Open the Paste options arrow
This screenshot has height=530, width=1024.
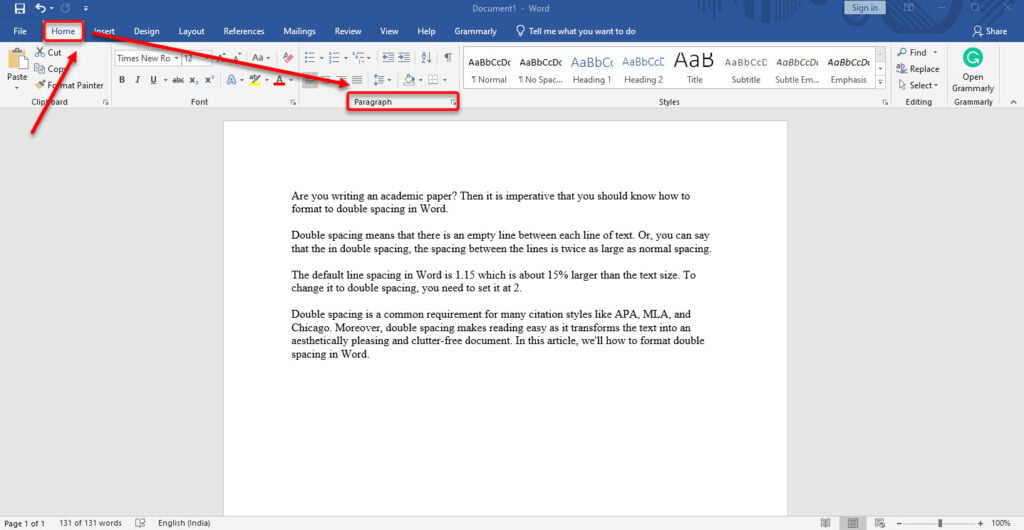[x=17, y=86]
